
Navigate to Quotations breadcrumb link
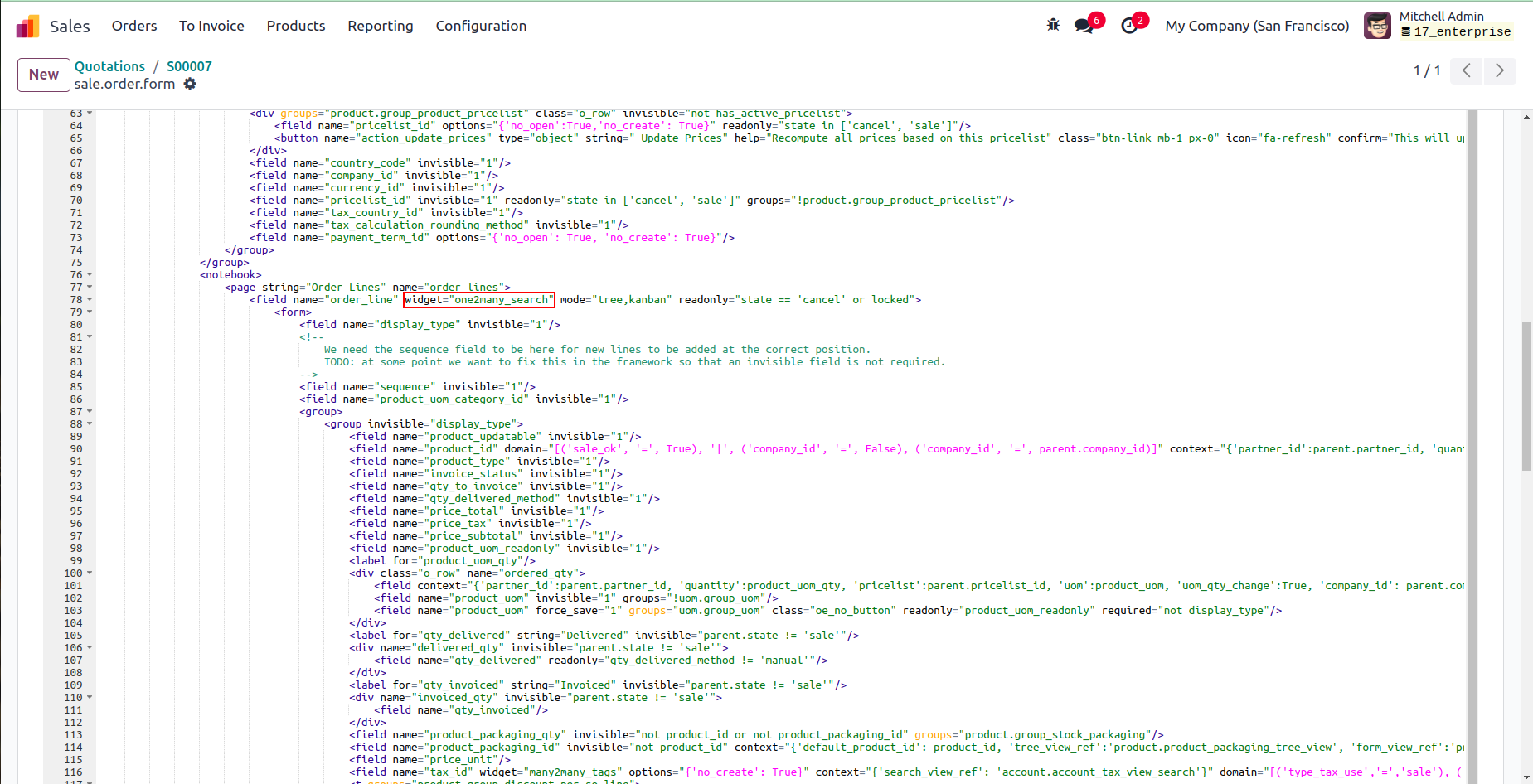(x=109, y=66)
